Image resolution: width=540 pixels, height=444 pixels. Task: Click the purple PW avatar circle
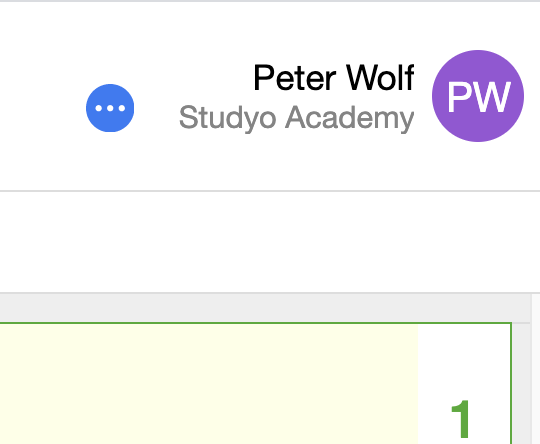pyautogui.click(x=478, y=96)
